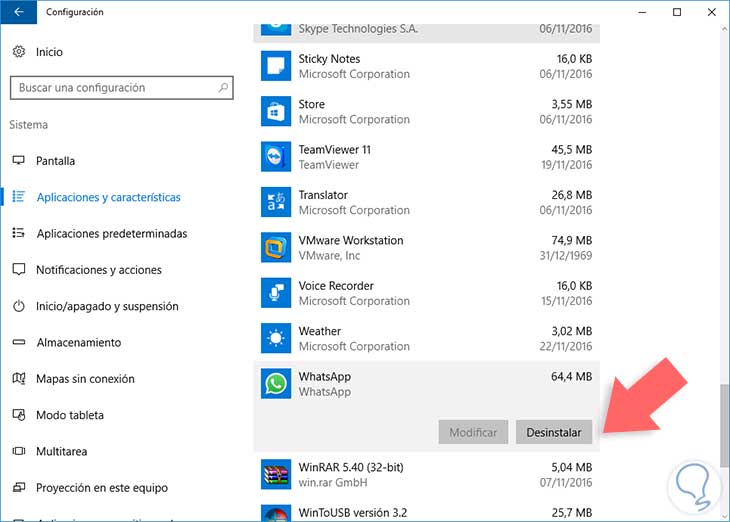Click the Almacenamiento drive icon
This screenshot has width=730, height=522.
click(x=19, y=342)
